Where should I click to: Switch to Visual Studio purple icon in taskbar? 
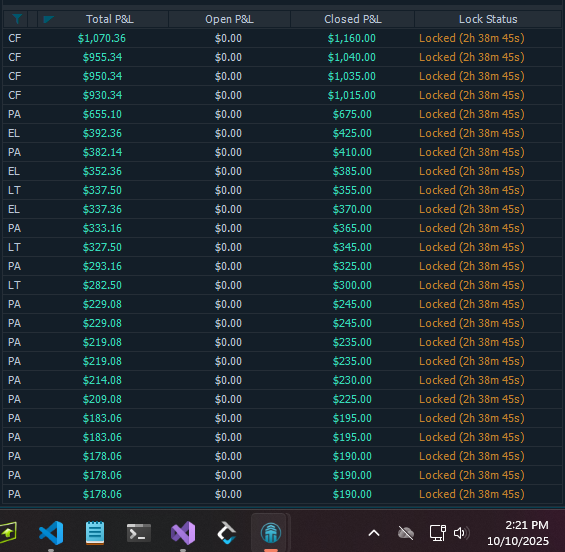coord(183,533)
